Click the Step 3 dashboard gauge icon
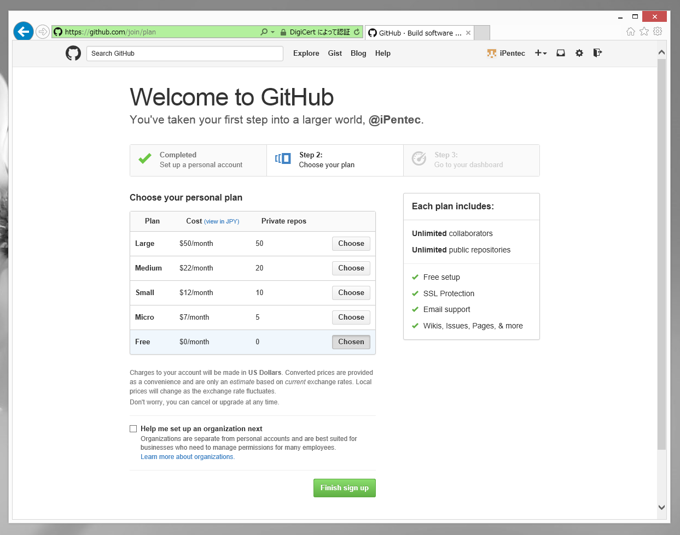Screen dimensions: 680x535 419,159
